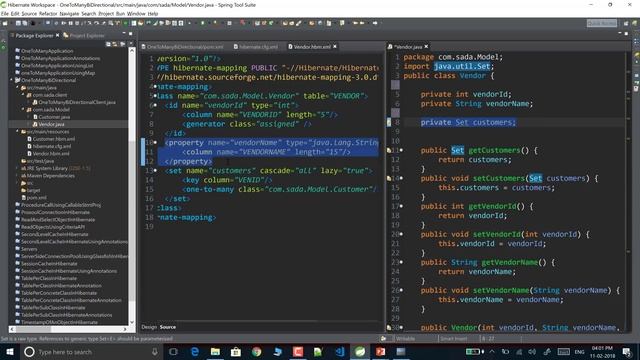Click the Package Explorer vertical scrollbar
640x360 pixels.
132,186
